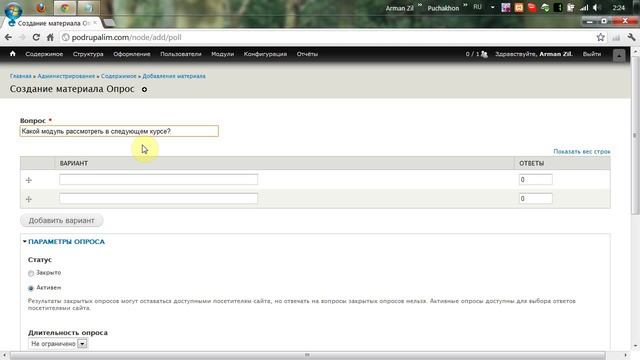Click the Drupal admin home icon
640x360 pixels.
tap(13, 53)
